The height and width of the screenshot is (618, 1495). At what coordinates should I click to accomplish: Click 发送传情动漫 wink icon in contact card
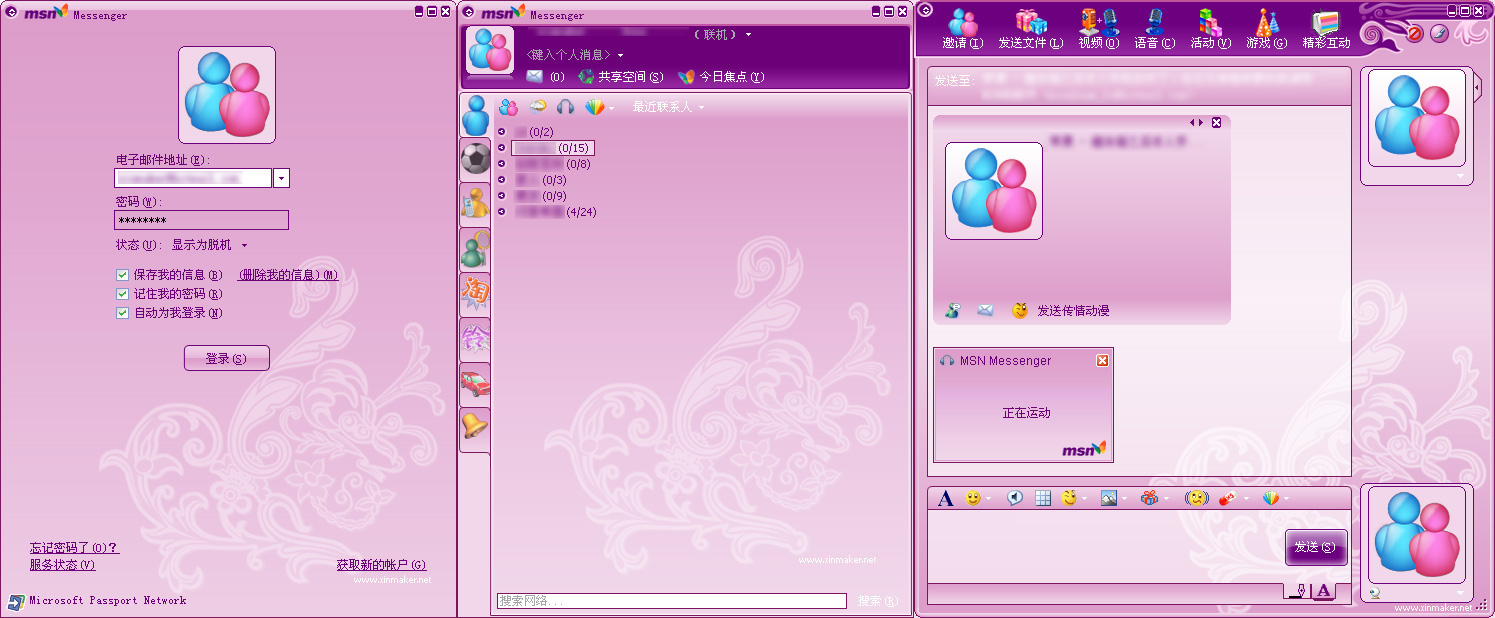coord(1020,311)
